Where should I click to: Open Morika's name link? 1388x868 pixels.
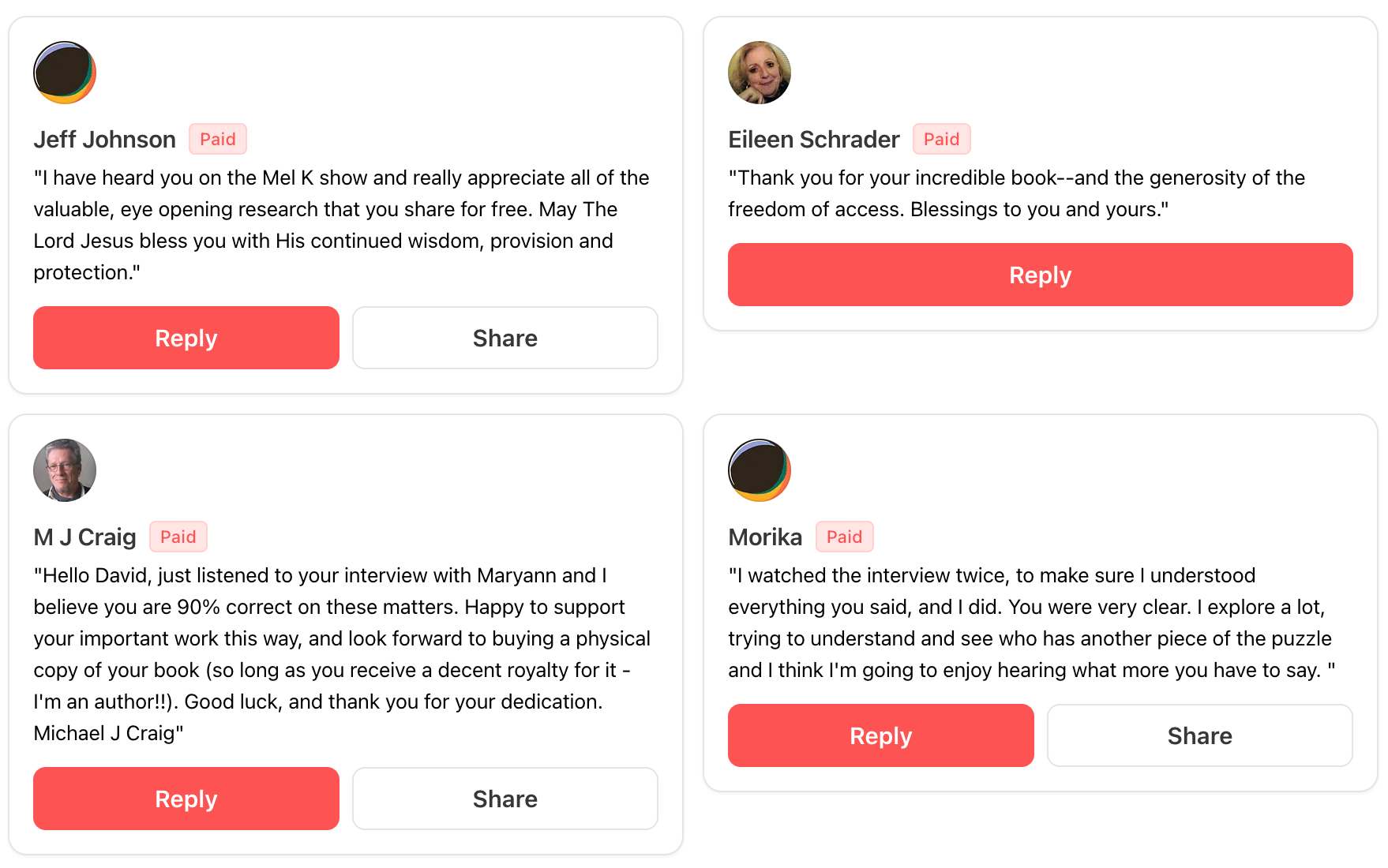(x=765, y=537)
